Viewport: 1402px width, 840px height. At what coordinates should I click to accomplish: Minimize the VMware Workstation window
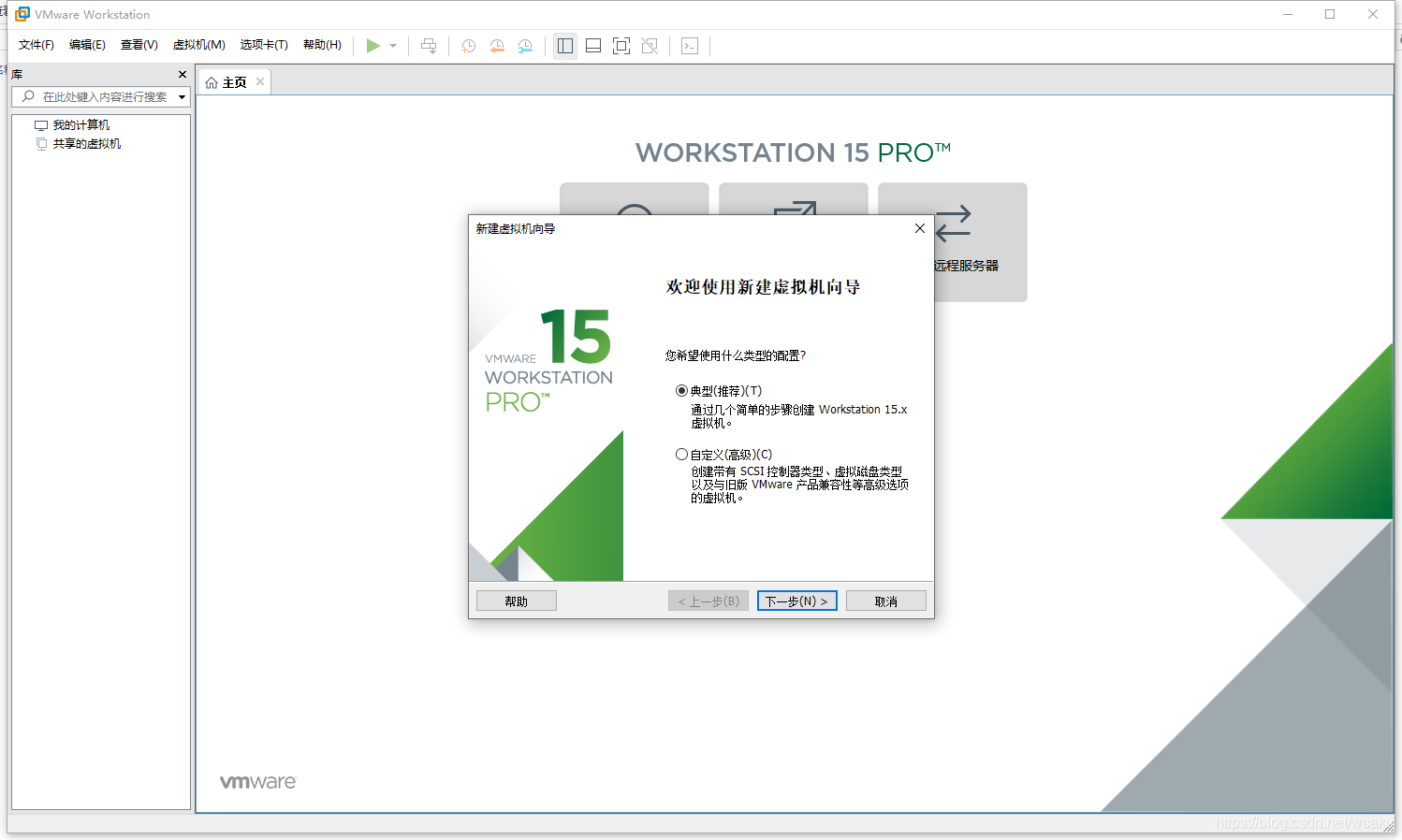(1288, 14)
